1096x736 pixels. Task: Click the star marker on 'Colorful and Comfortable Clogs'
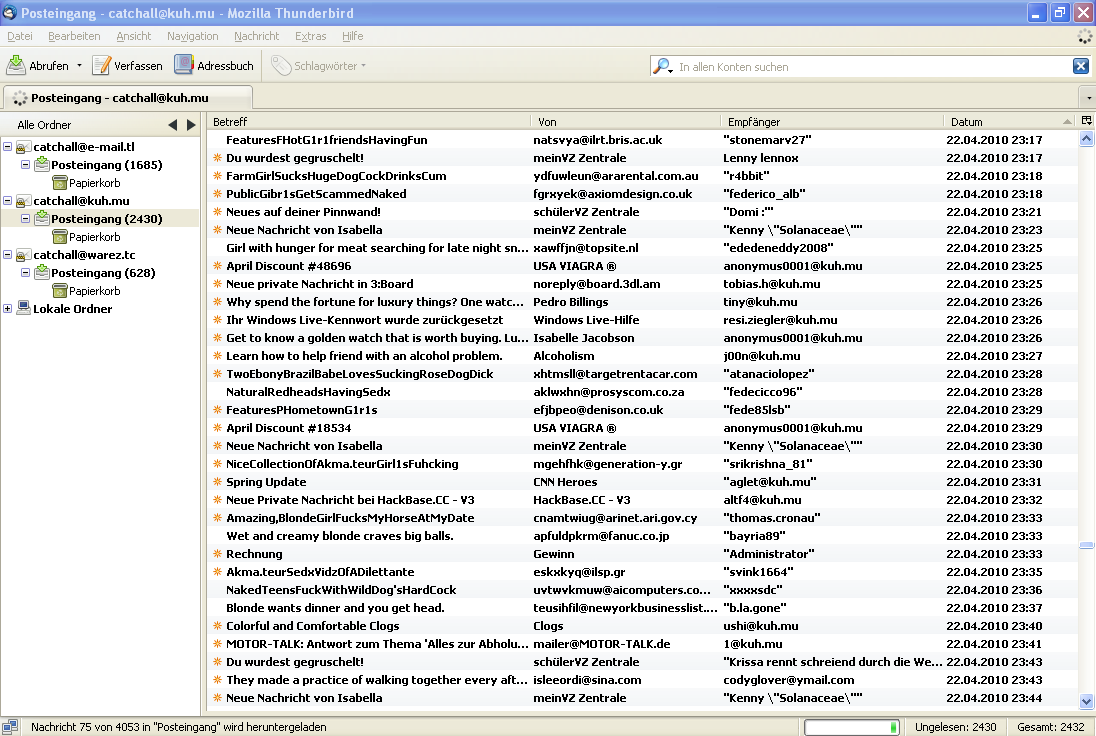[x=217, y=626]
